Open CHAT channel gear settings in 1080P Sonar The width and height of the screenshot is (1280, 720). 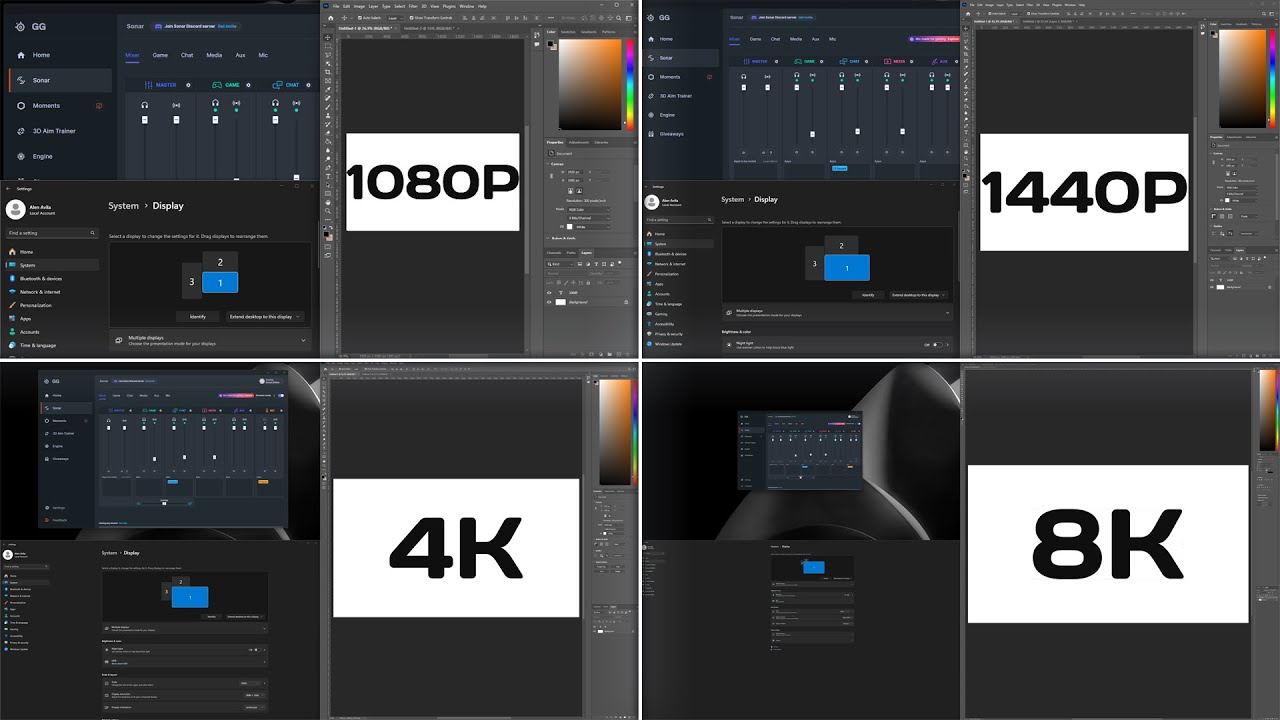(x=308, y=85)
